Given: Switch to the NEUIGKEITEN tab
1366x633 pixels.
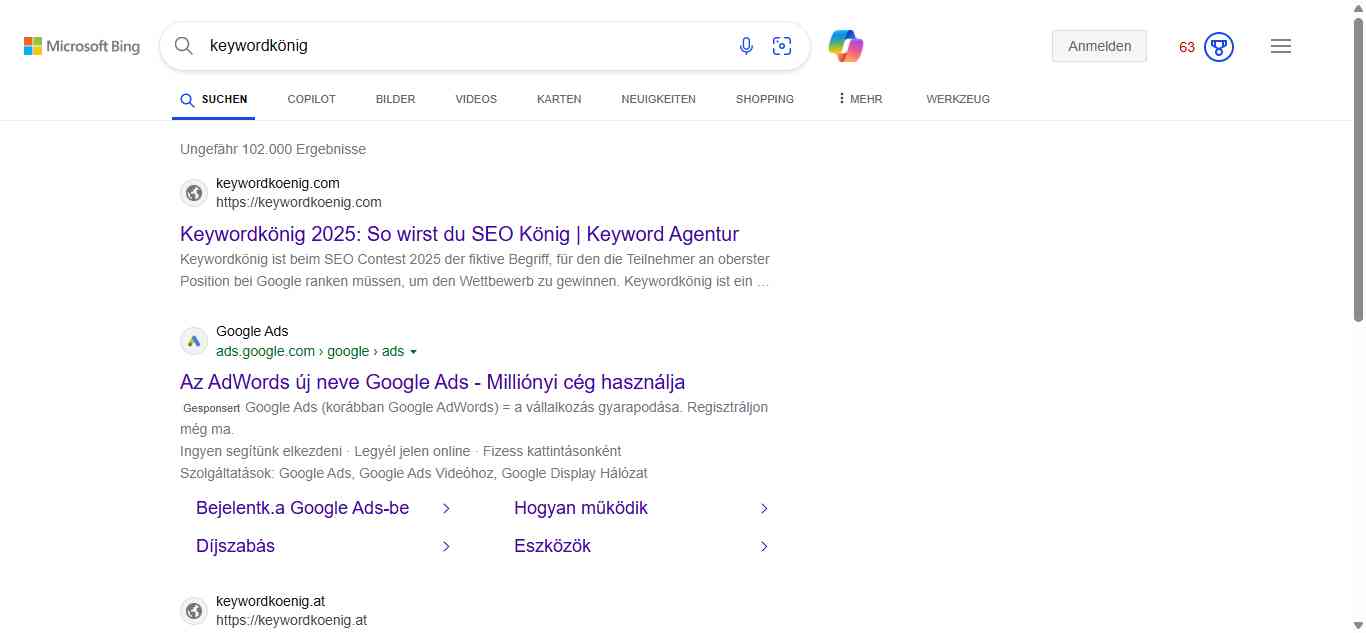Looking at the screenshot, I should pos(658,99).
